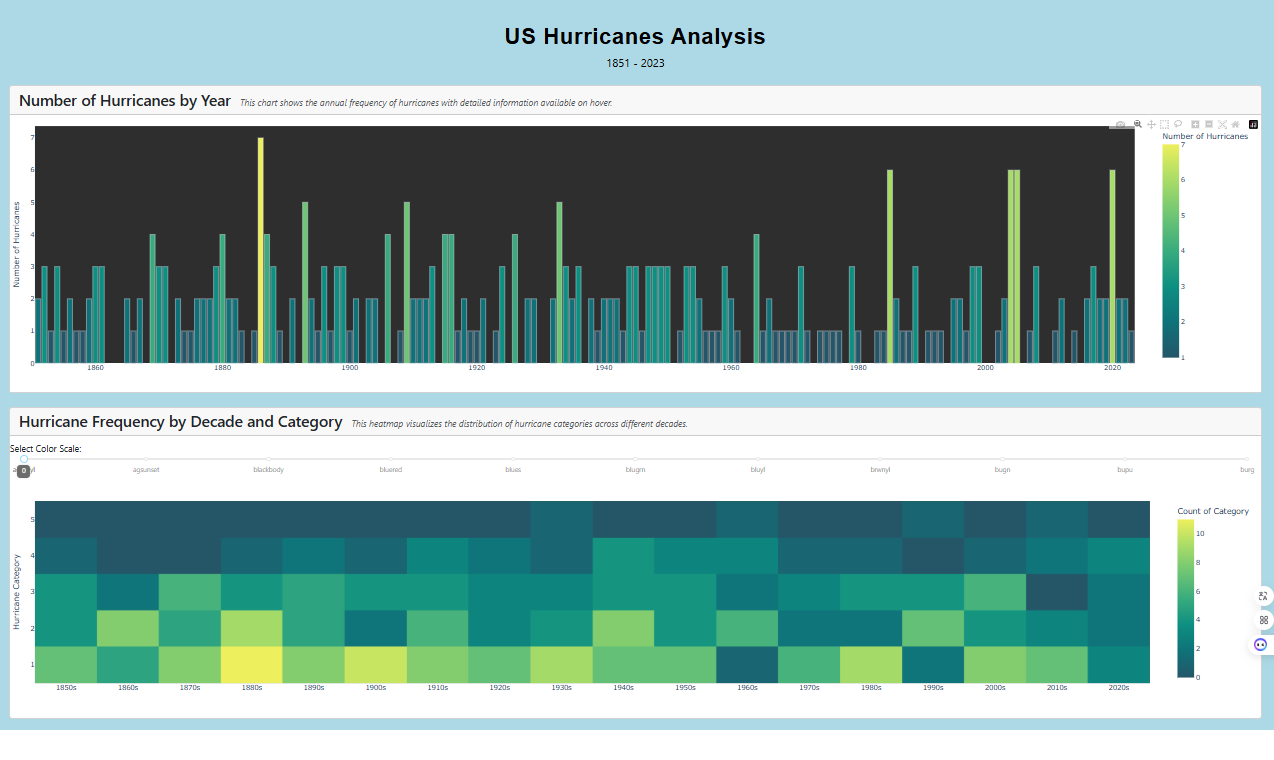The width and height of the screenshot is (1274, 760).
Task: Open the round assistant face icon
Action: pyautogui.click(x=1261, y=645)
